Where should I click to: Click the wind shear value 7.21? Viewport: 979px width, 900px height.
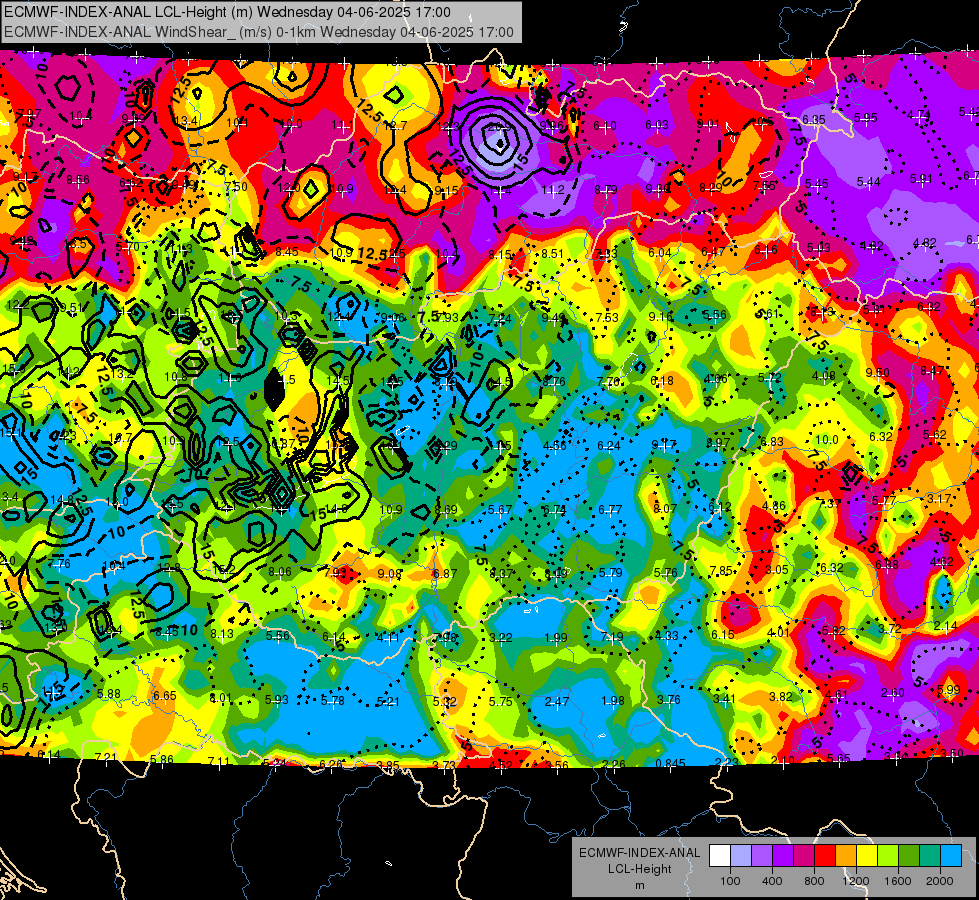click(x=106, y=758)
